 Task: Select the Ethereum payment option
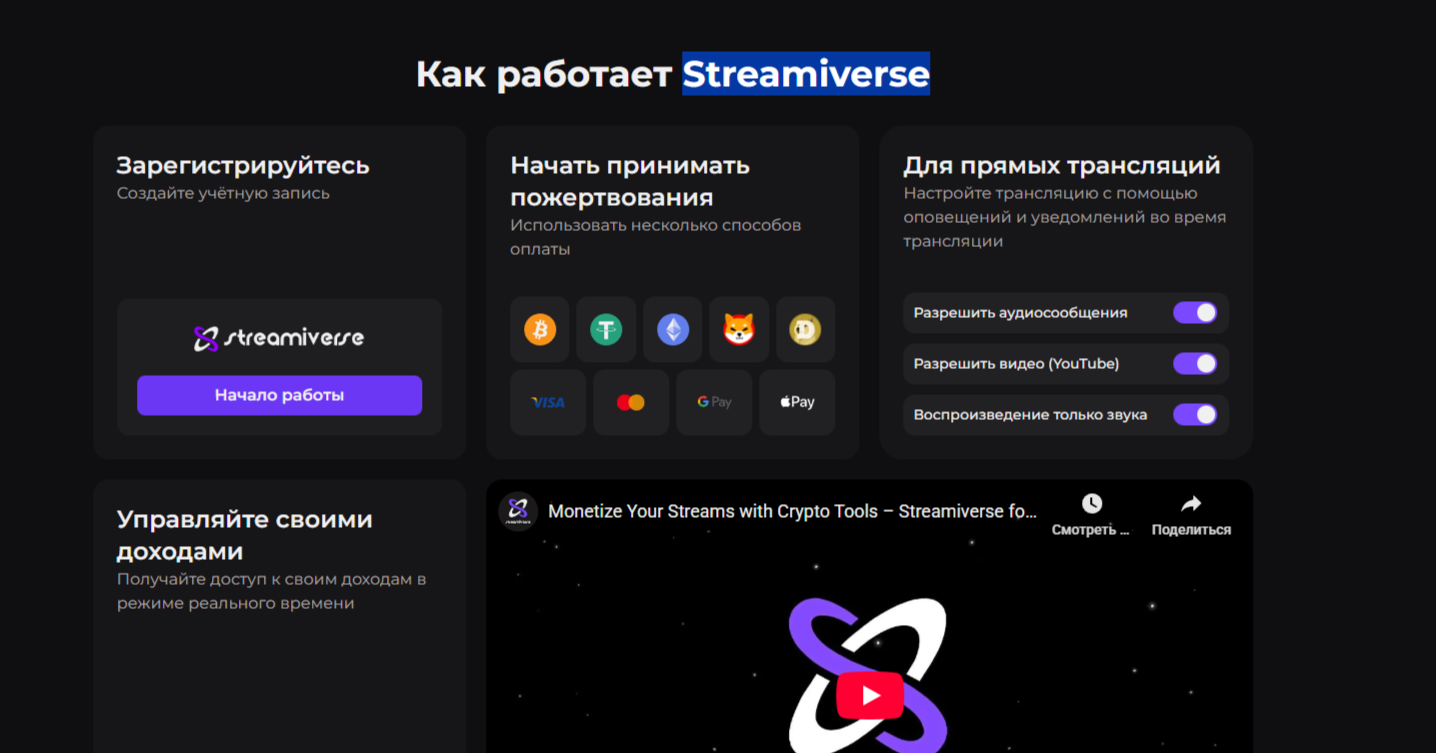[x=672, y=329]
